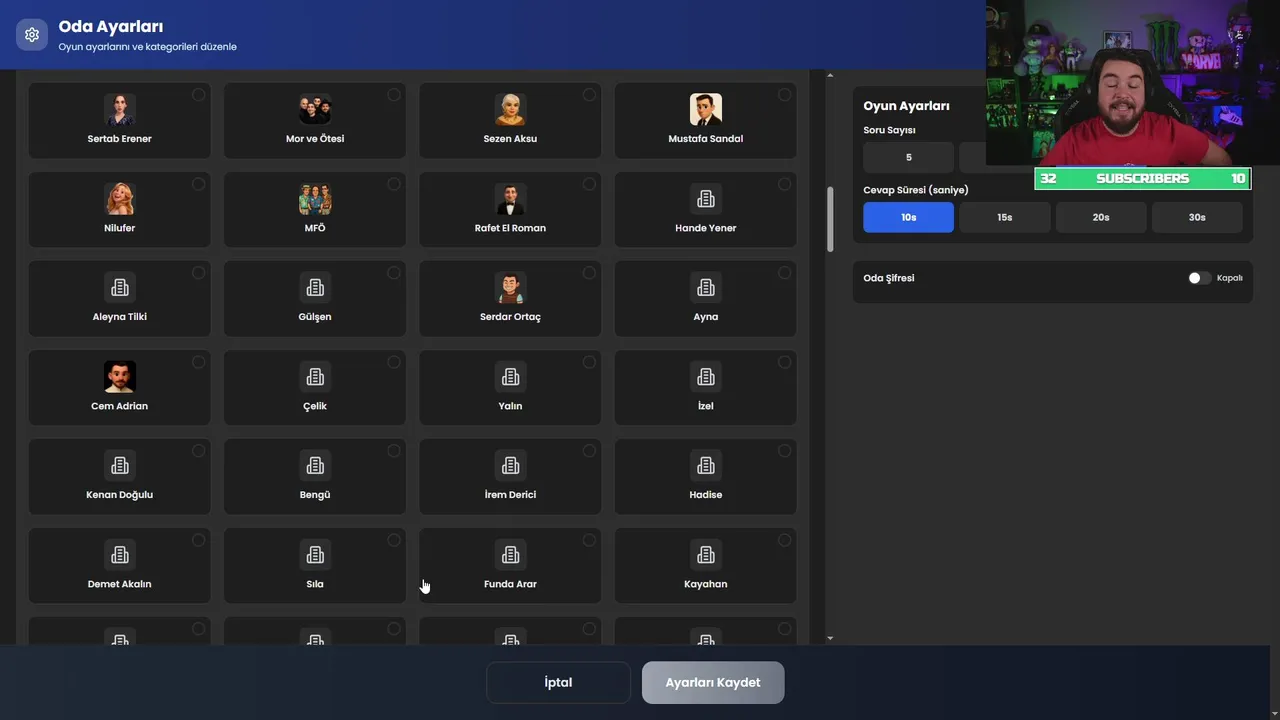Click the Hande Yener placeholder icon
This screenshot has height=720, width=1280.
pos(706,198)
